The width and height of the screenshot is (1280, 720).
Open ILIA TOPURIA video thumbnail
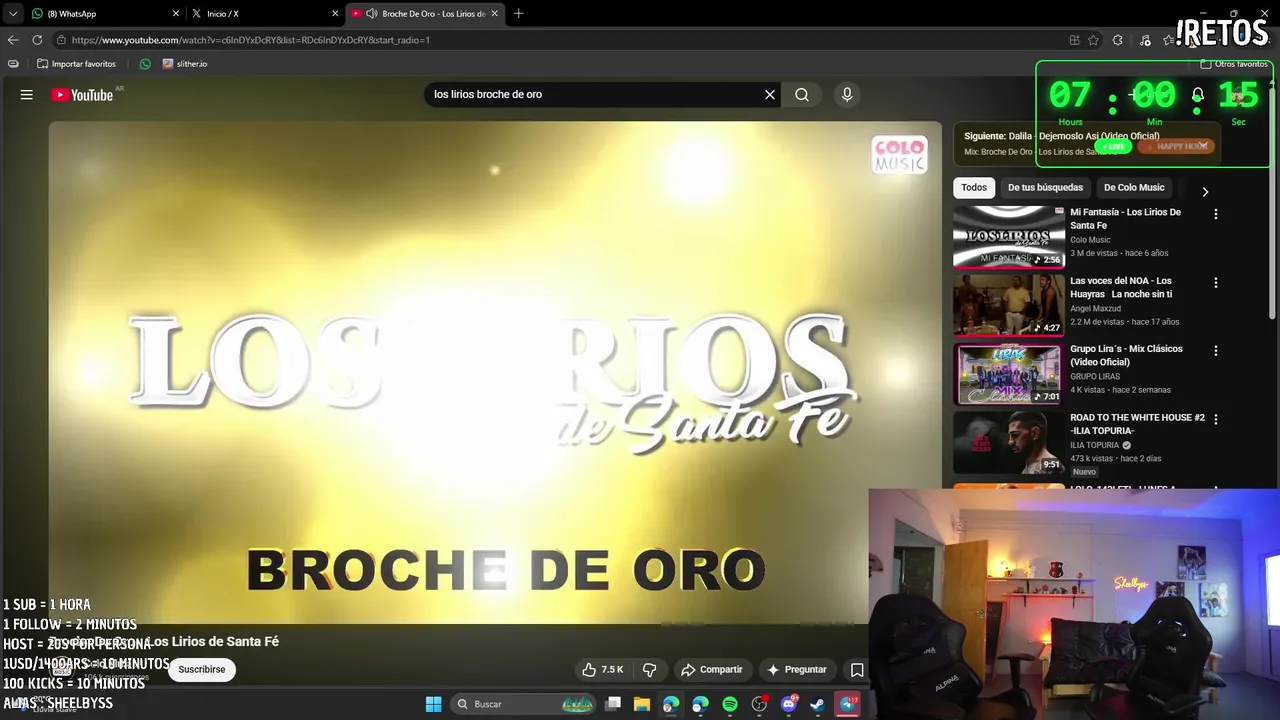tap(1008, 442)
